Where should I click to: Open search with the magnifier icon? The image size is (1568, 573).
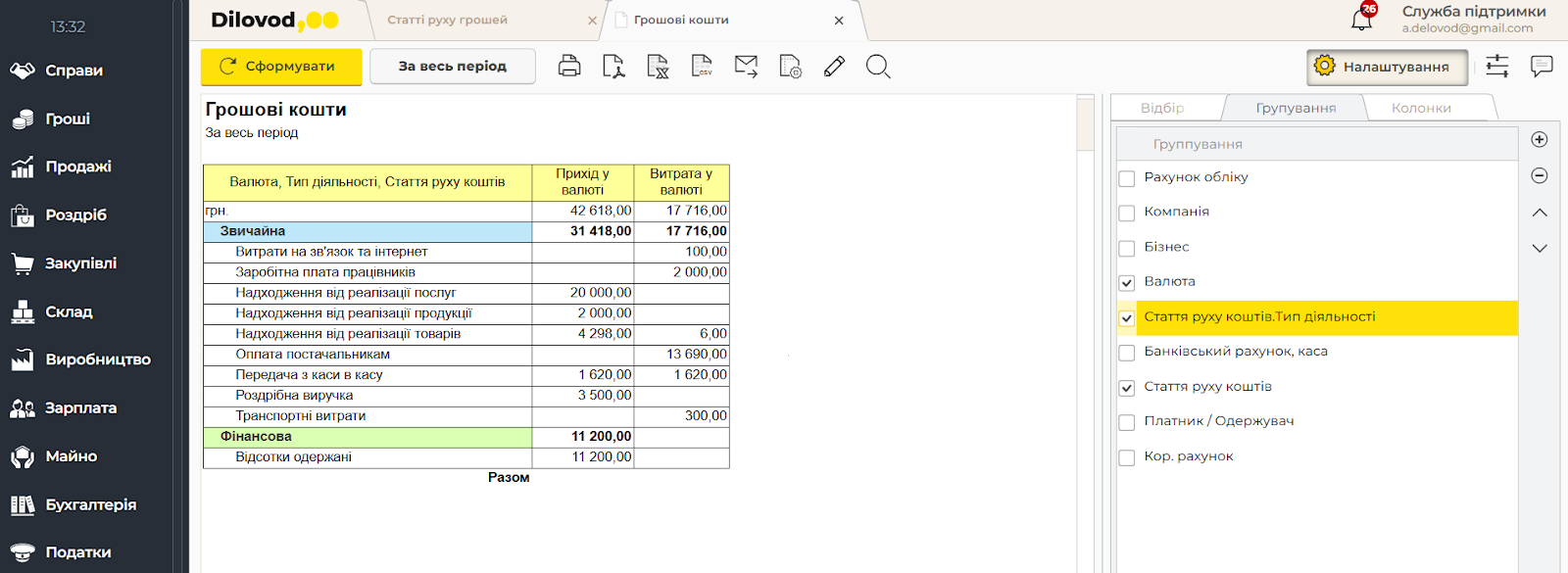pyautogui.click(x=878, y=67)
